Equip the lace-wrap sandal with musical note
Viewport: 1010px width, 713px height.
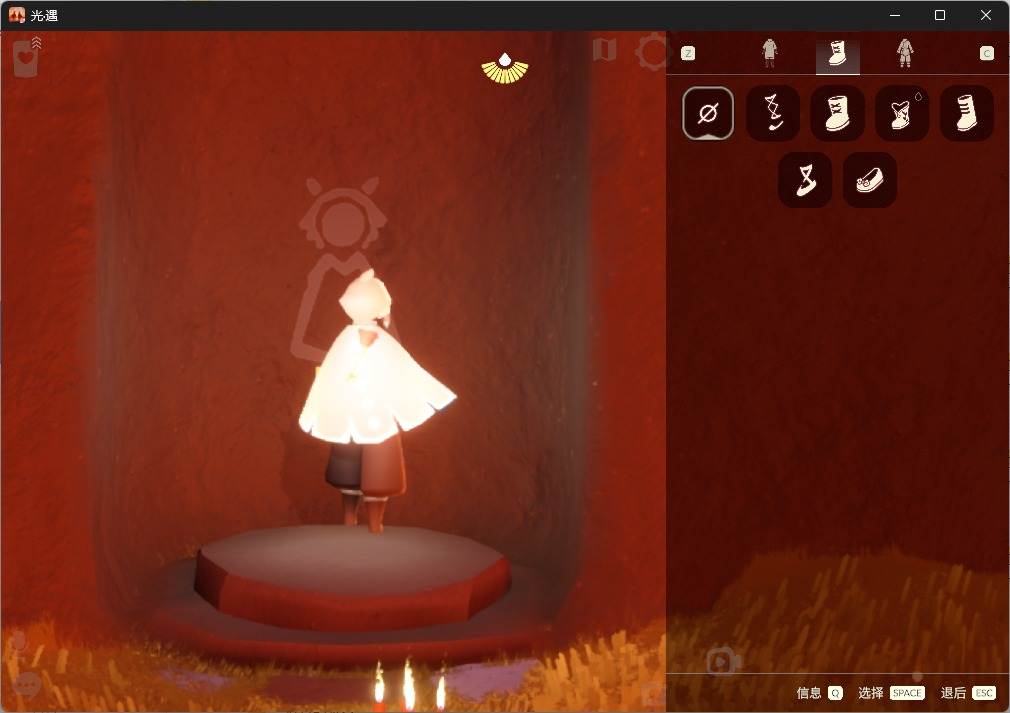[773, 113]
